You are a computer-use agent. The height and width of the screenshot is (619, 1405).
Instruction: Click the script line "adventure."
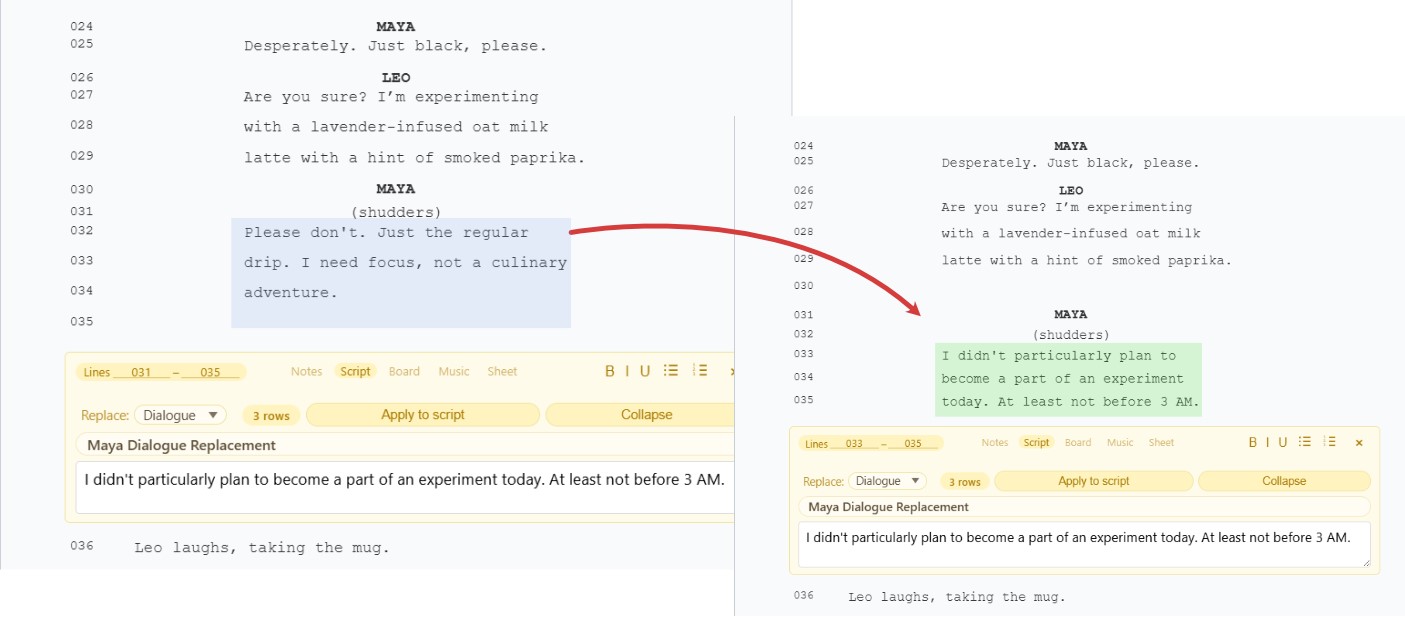(x=291, y=293)
